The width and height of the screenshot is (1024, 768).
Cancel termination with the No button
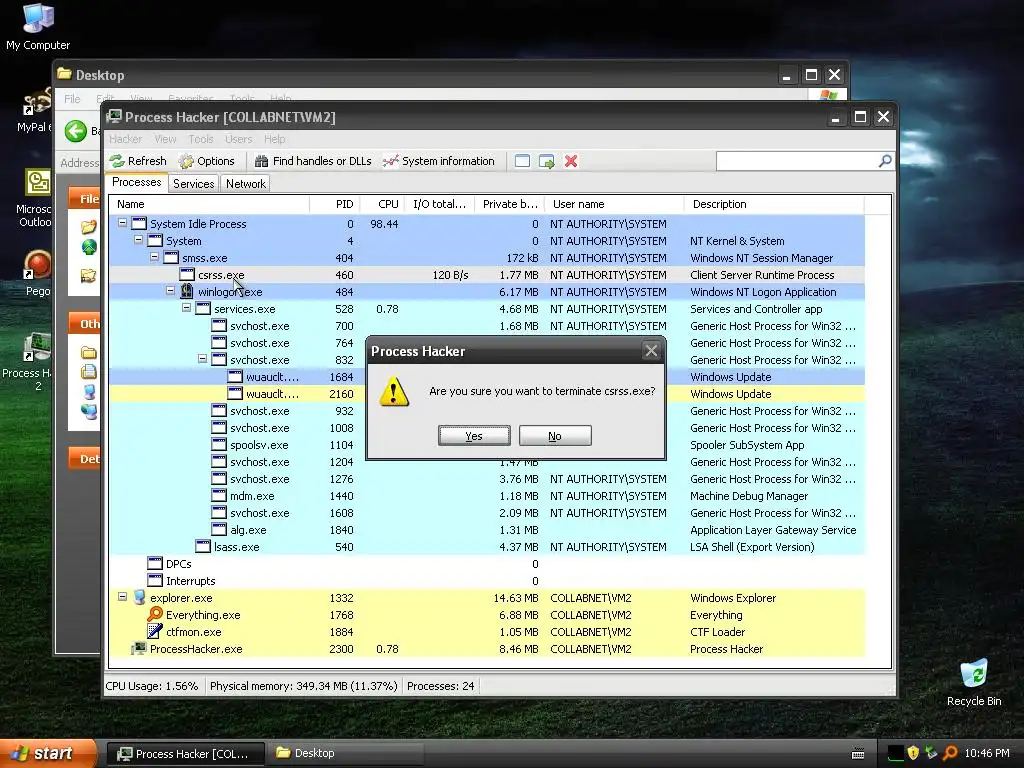555,436
